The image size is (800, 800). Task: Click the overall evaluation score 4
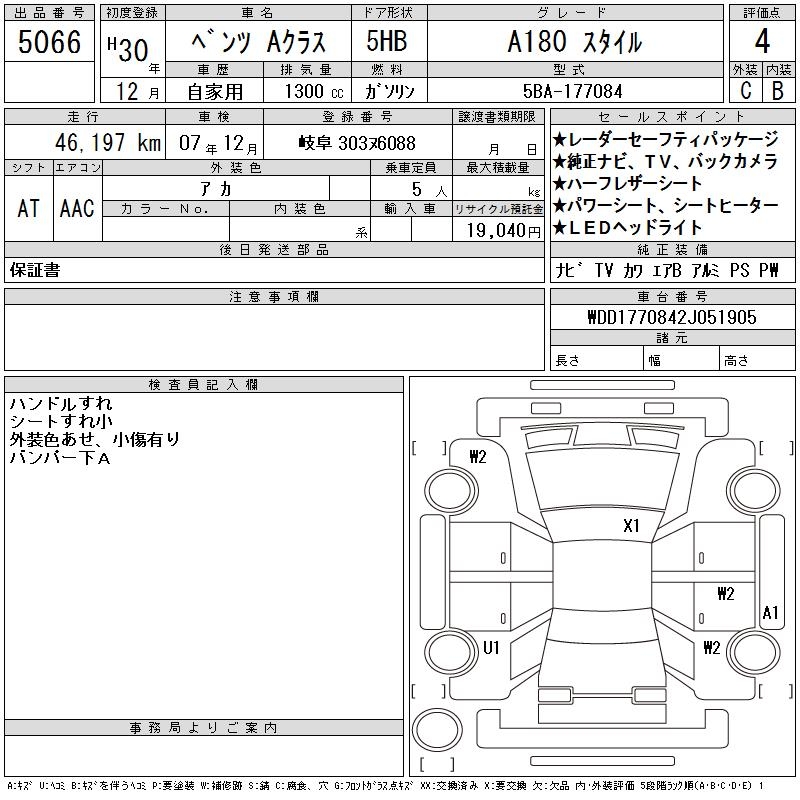click(762, 42)
